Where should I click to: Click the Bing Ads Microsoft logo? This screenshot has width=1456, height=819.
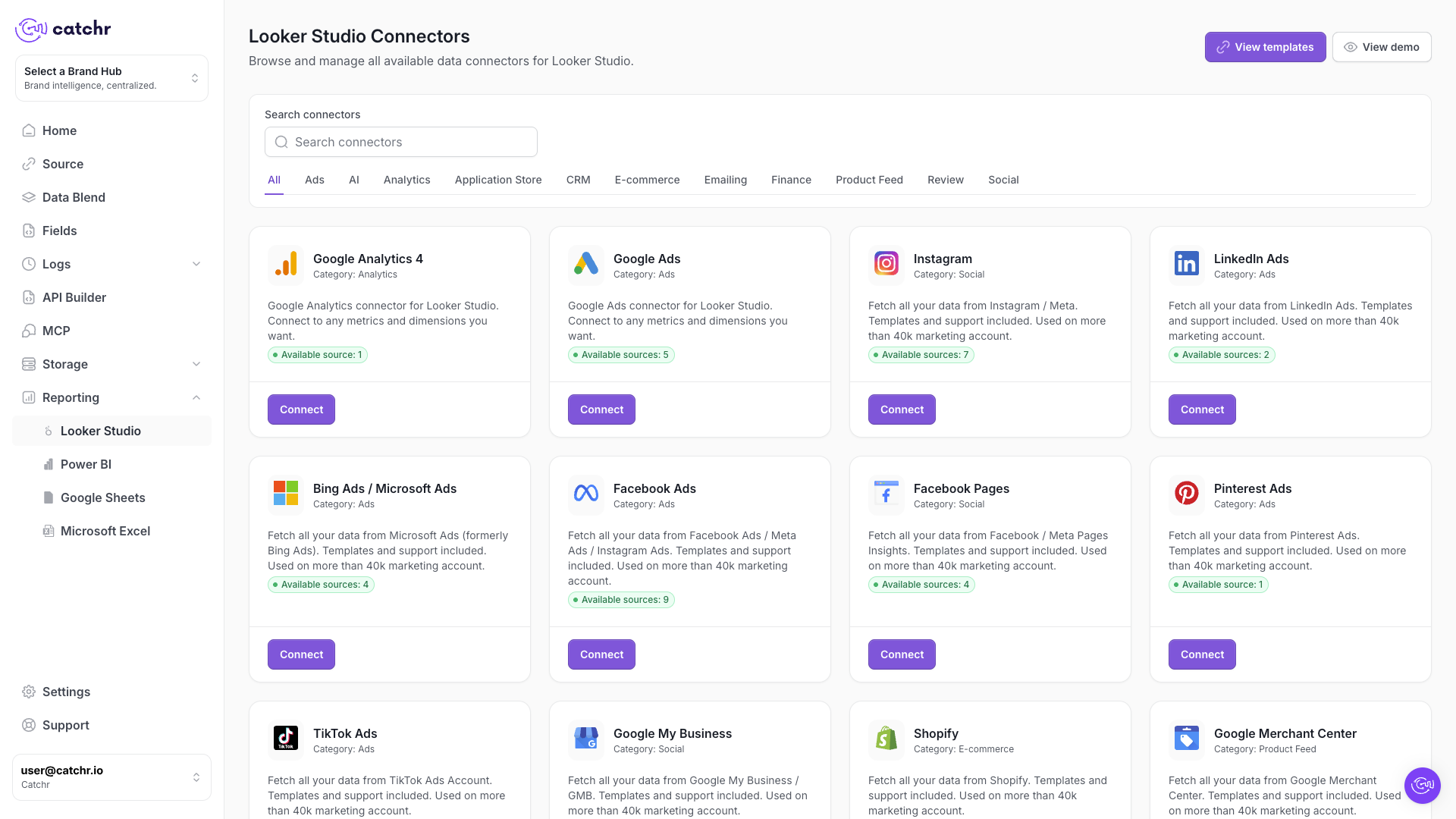(286, 494)
